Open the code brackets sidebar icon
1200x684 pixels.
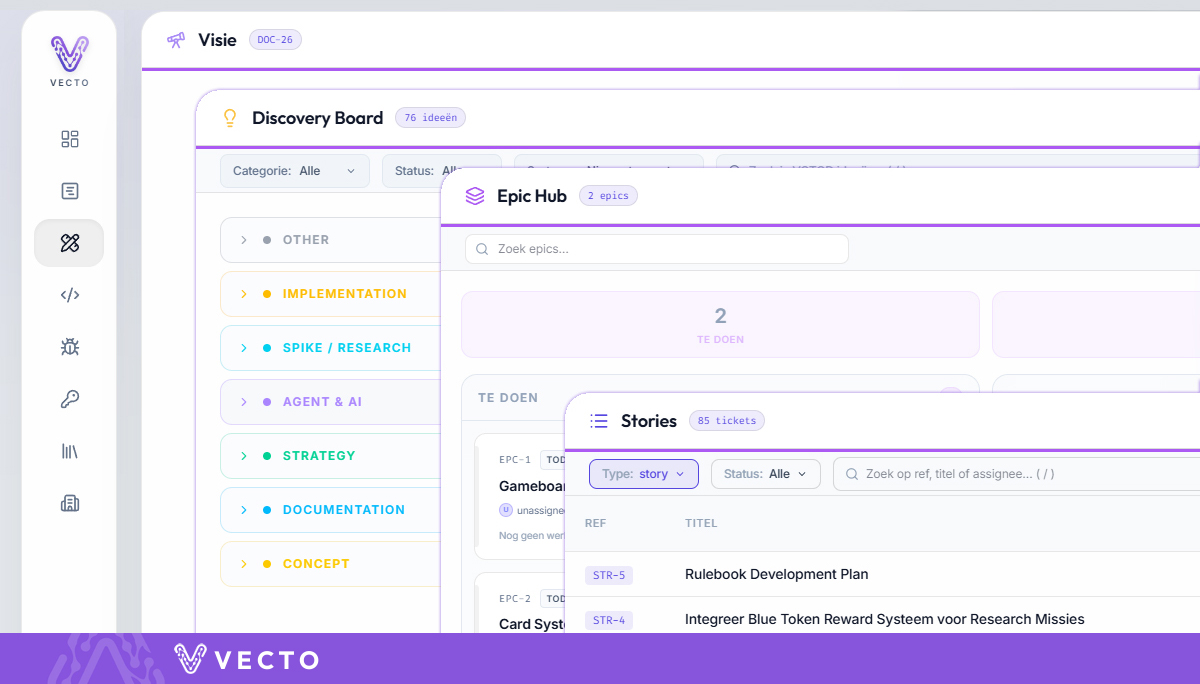[69, 295]
